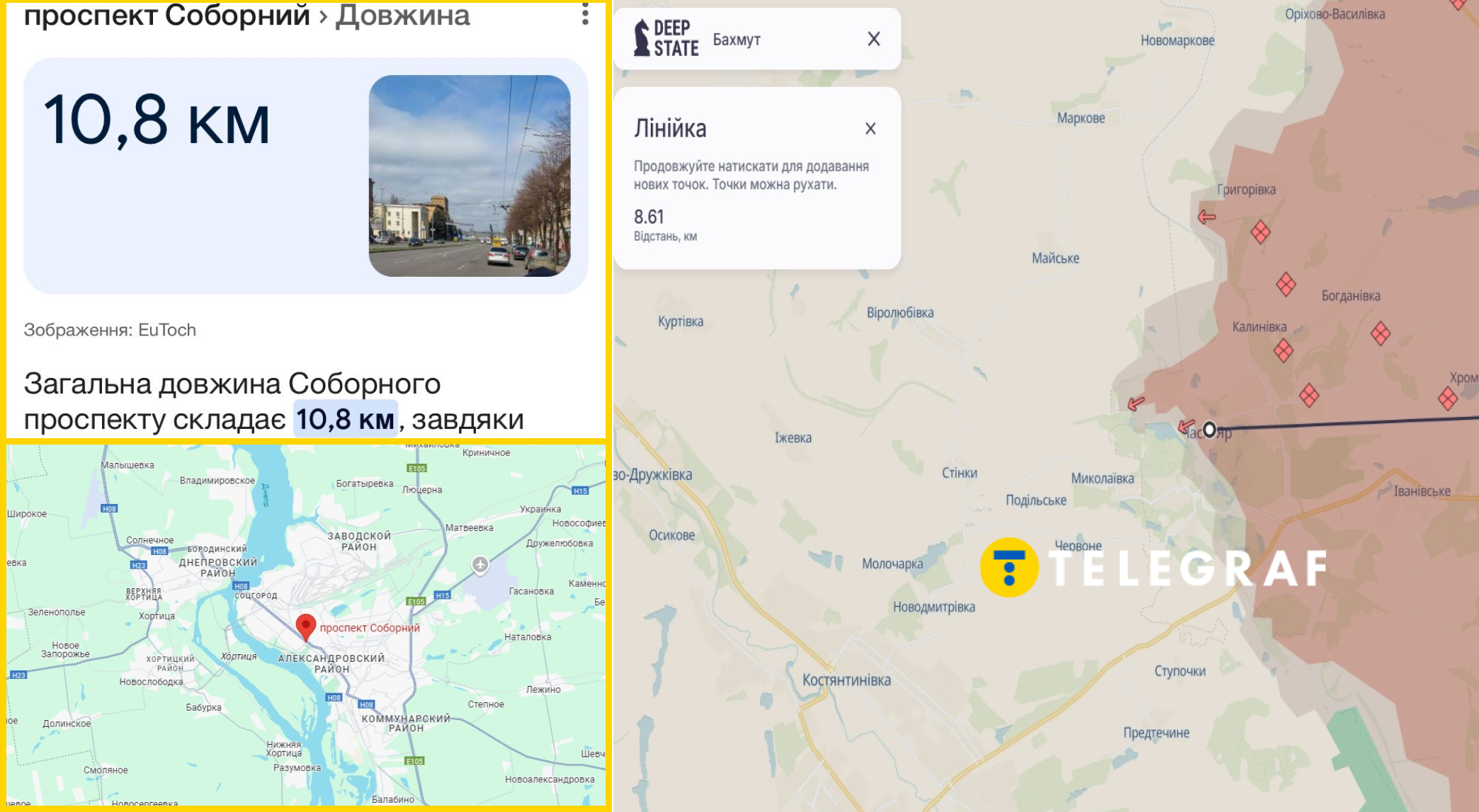This screenshot has width=1479, height=812.
Task: Click the red attack arrow near Григорівка
Action: click(x=1207, y=217)
